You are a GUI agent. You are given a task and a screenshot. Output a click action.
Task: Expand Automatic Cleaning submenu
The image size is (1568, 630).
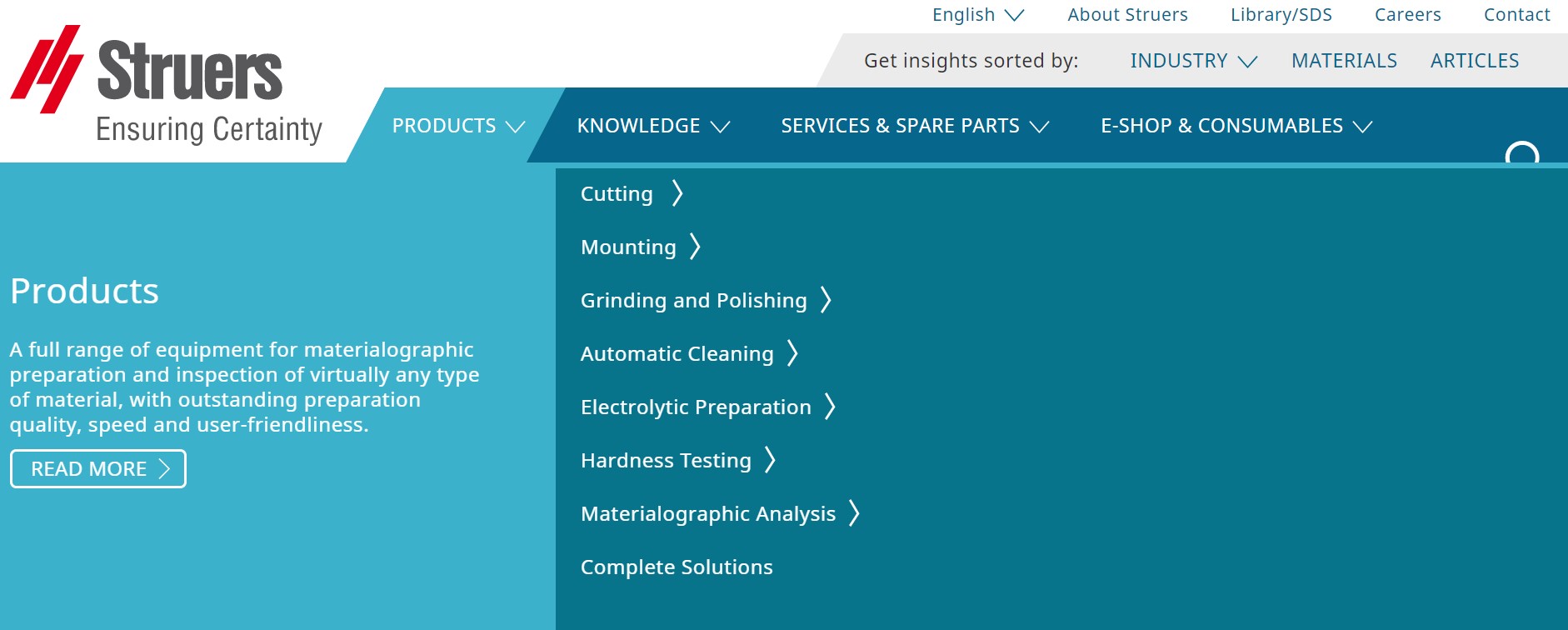pos(690,353)
